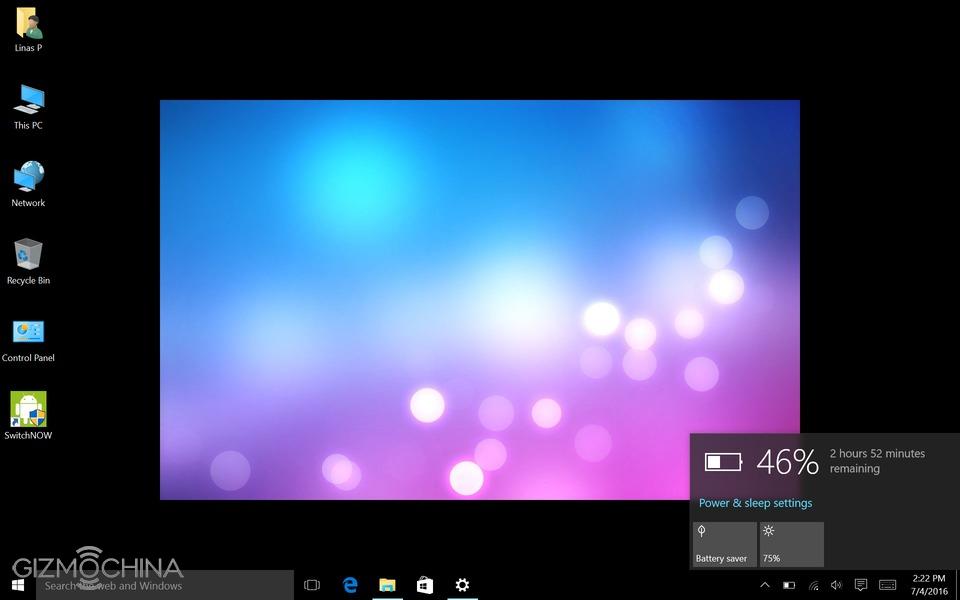Launch the SwitchNOW shortcut
960x600 pixels.
(x=28, y=410)
